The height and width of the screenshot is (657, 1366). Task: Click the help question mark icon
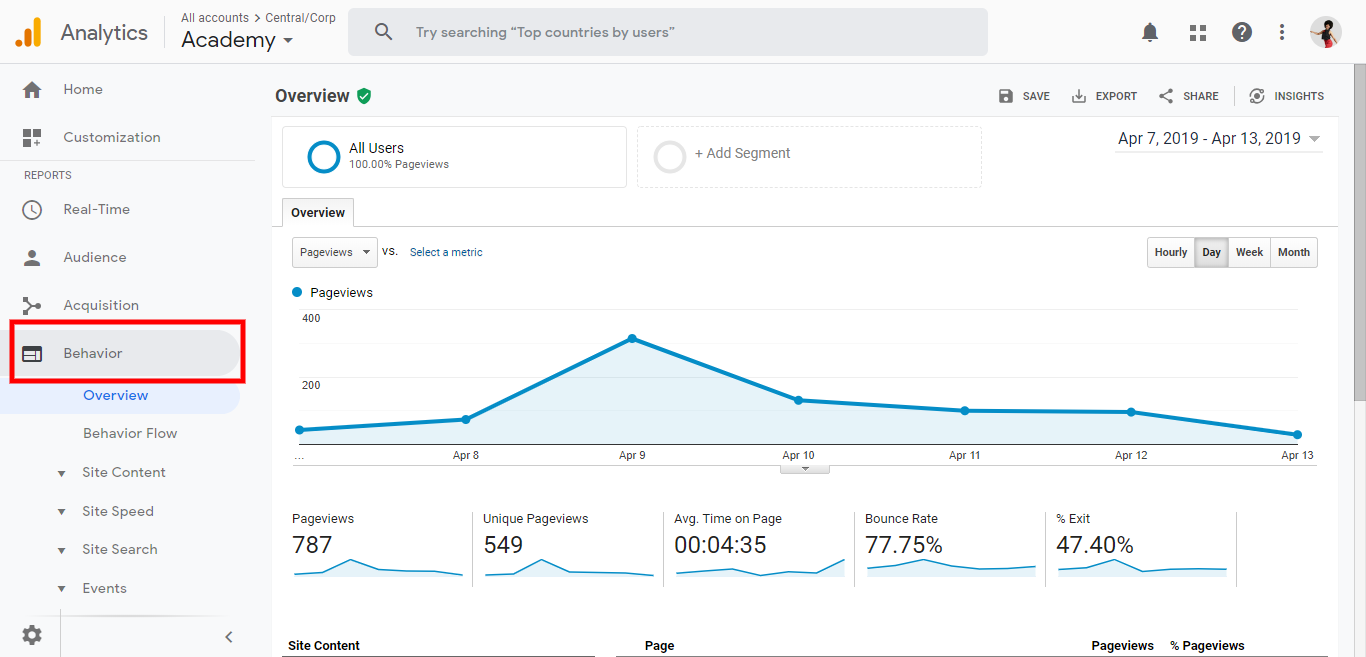click(1242, 32)
